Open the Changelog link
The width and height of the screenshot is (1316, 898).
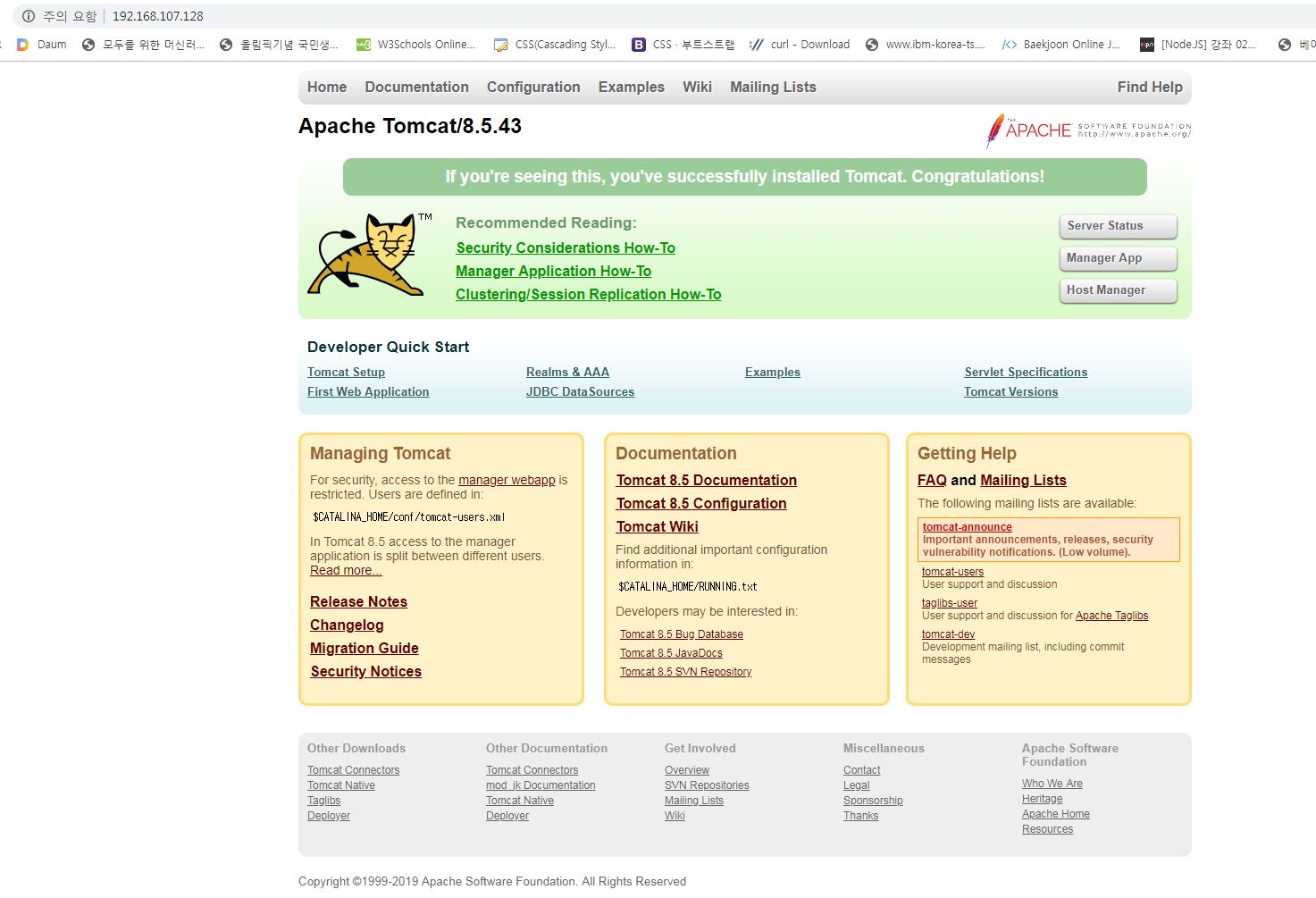click(347, 625)
